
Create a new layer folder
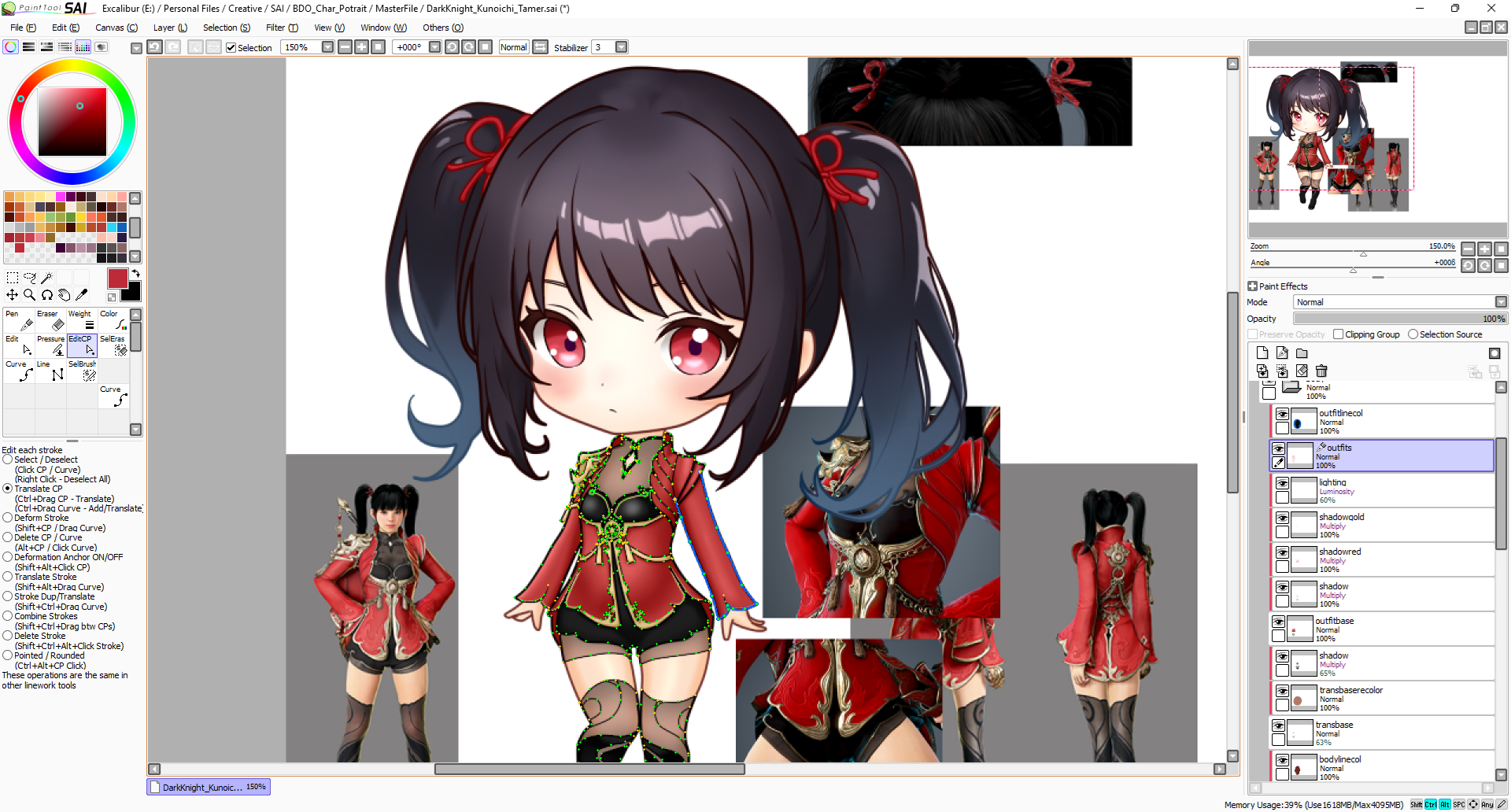[1302, 353]
